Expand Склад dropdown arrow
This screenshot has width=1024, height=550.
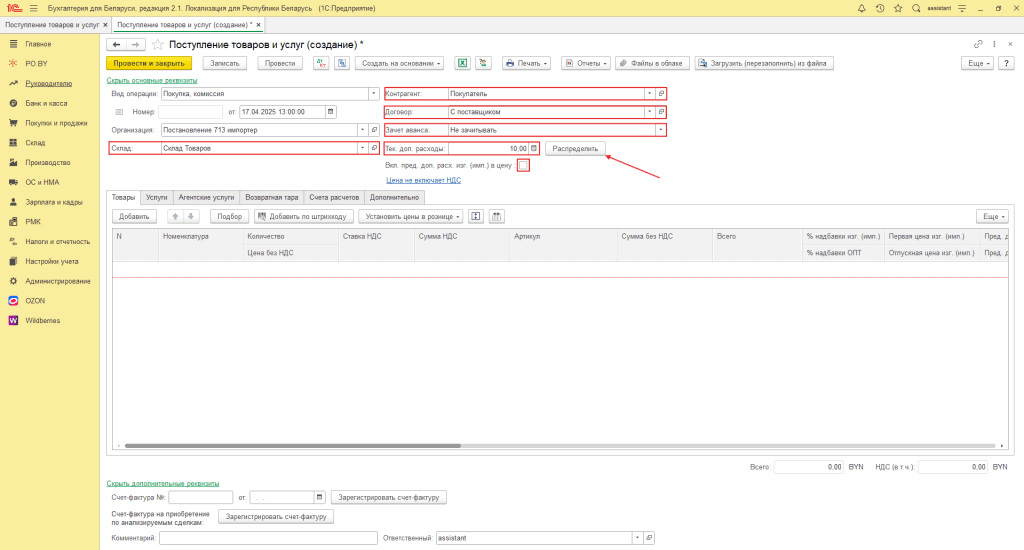click(362, 148)
